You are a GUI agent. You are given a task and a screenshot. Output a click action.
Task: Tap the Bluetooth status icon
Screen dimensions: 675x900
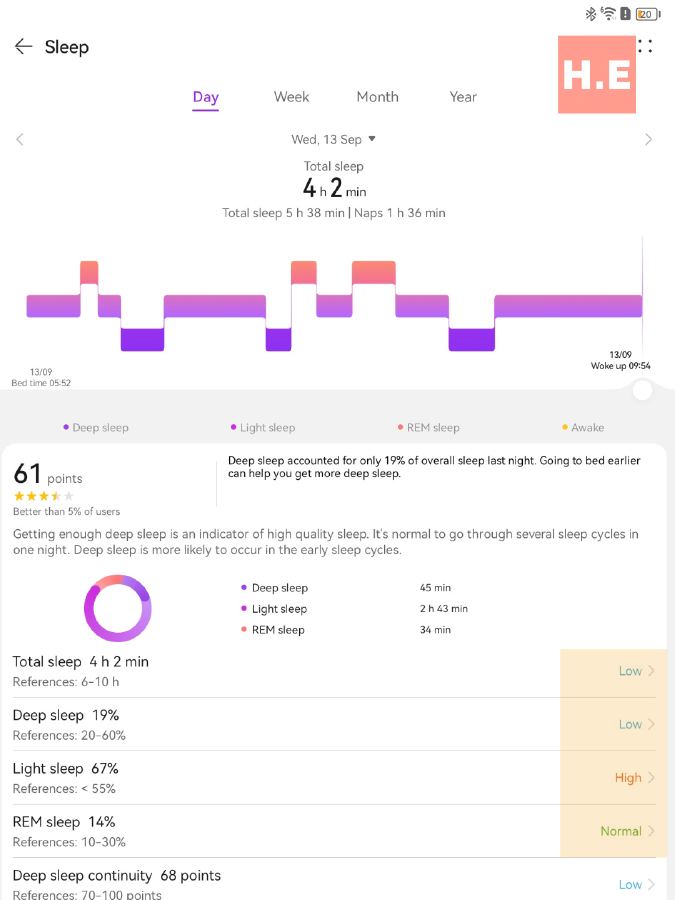pyautogui.click(x=591, y=14)
